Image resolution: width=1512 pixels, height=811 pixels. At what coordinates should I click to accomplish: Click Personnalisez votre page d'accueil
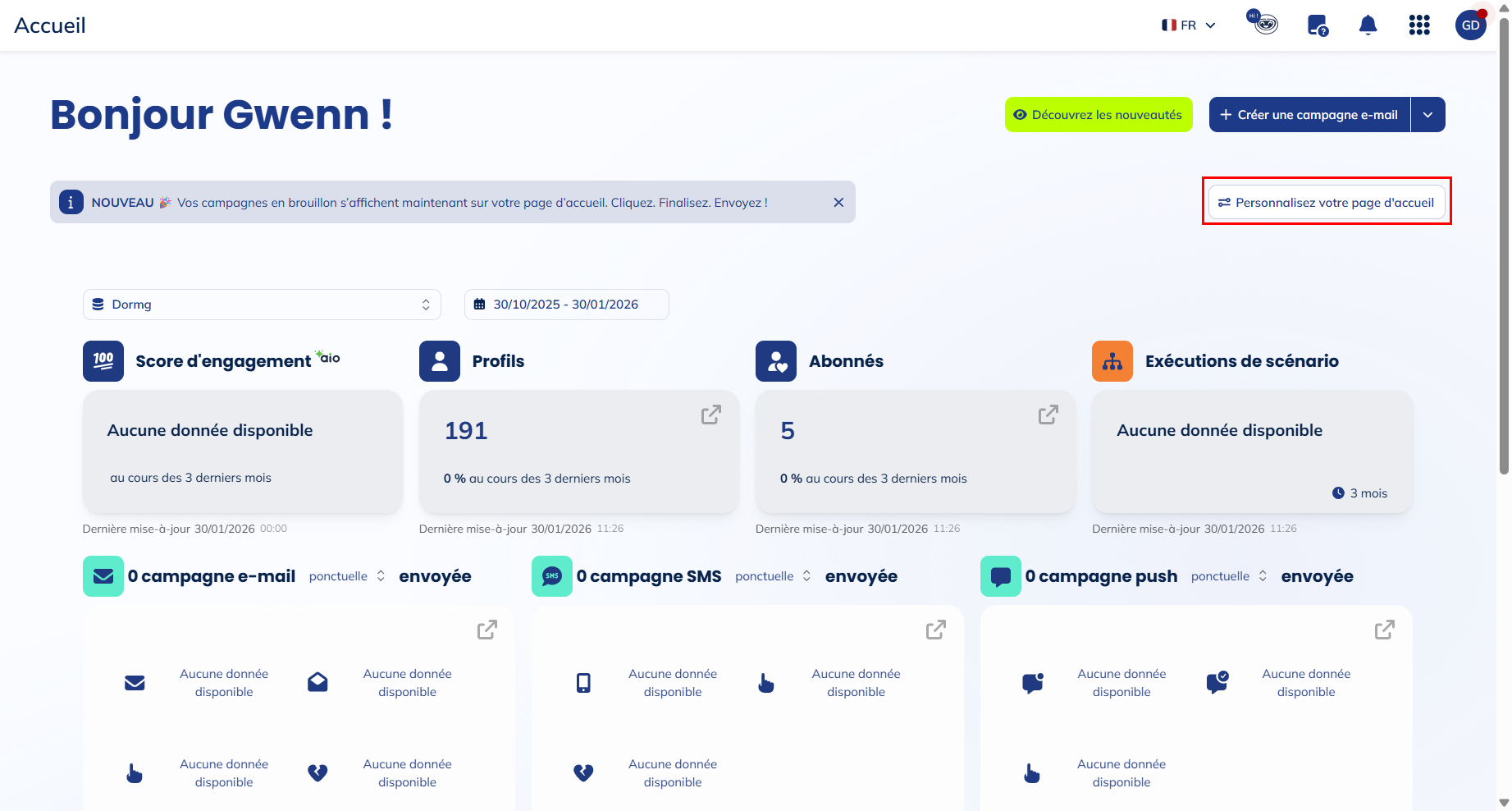(x=1327, y=203)
